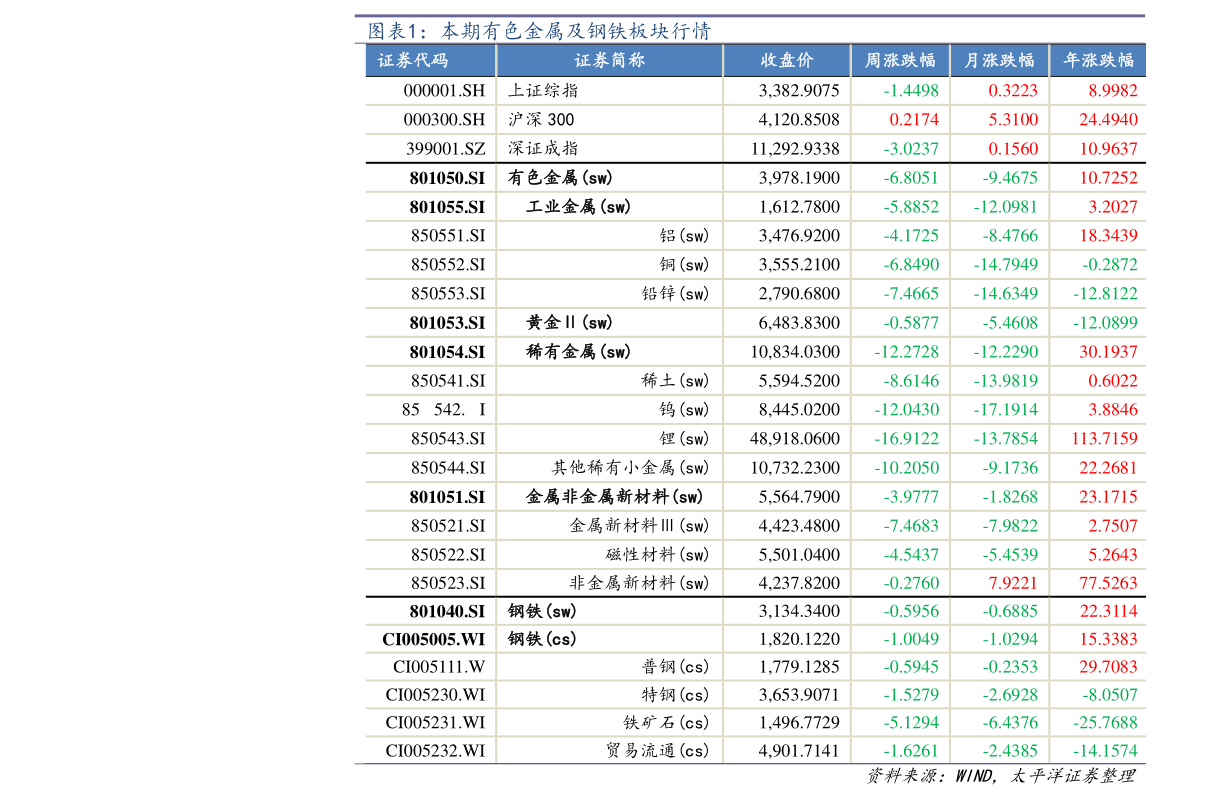Click the 收盘价 column header
This screenshot has height=805, width=1225.
click(x=786, y=60)
